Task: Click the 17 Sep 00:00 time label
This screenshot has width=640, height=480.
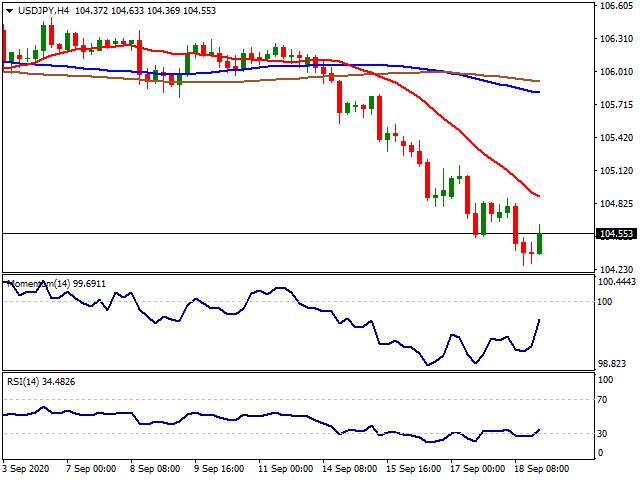Action: [478, 469]
